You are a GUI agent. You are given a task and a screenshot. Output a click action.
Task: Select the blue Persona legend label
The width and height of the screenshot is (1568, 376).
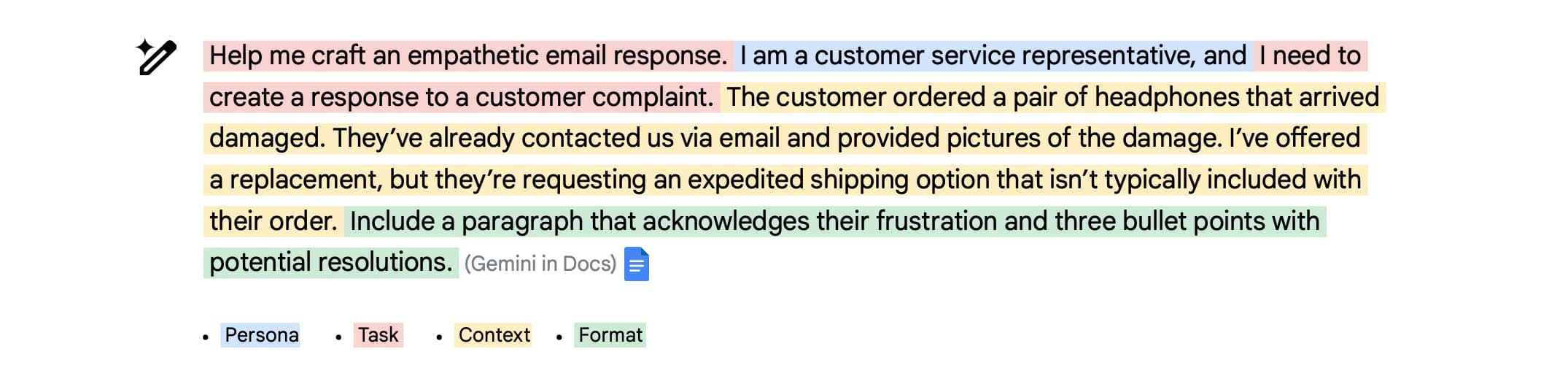pyautogui.click(x=261, y=335)
